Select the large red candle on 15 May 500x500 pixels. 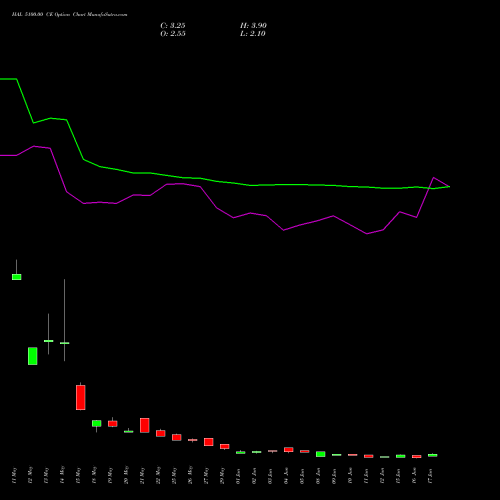81,397
